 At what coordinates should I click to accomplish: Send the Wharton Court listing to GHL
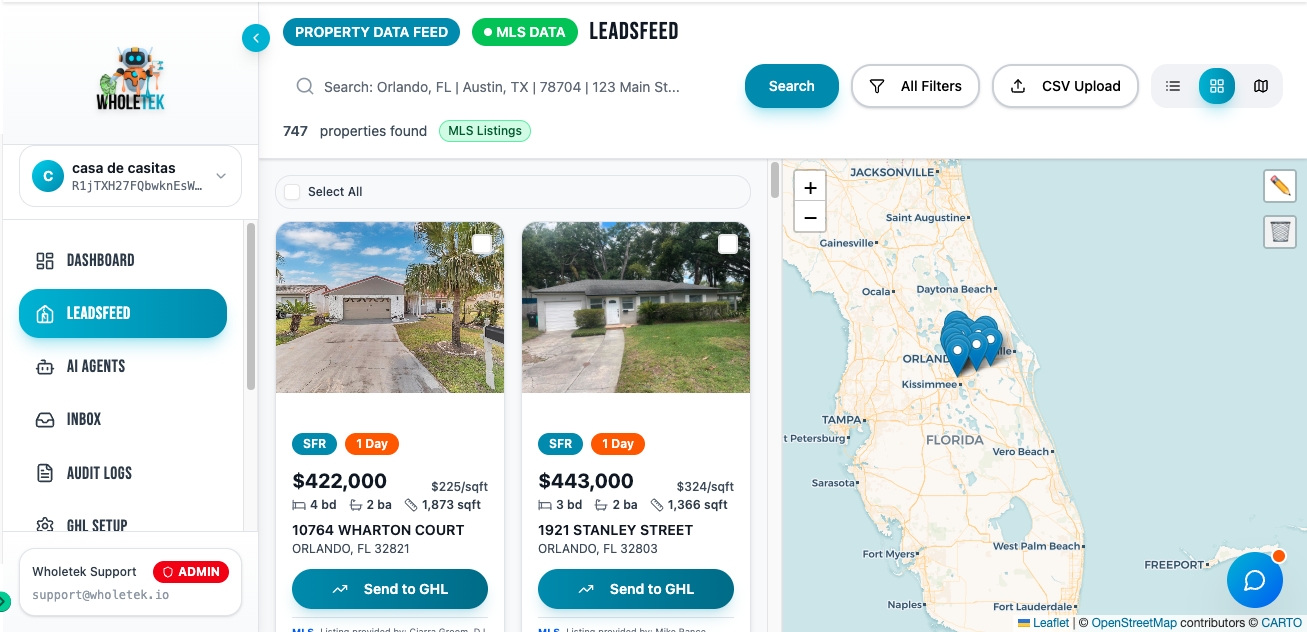click(x=389, y=589)
